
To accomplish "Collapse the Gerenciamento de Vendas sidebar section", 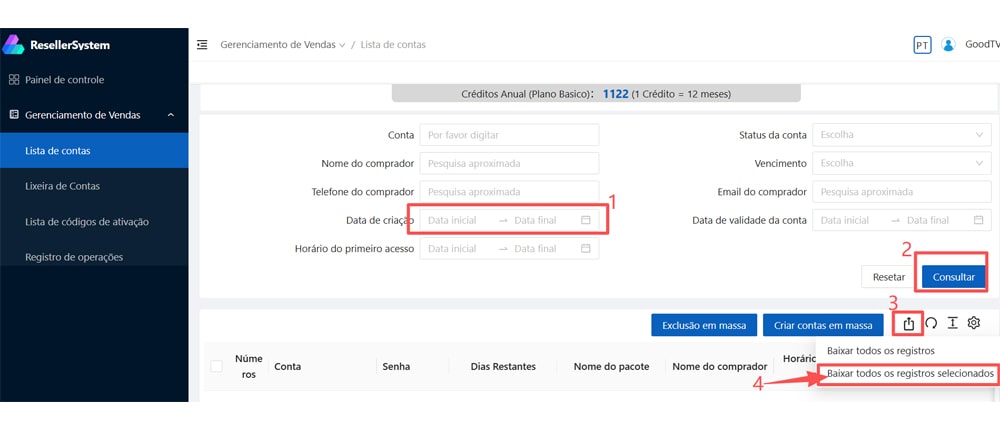I will pos(170,115).
